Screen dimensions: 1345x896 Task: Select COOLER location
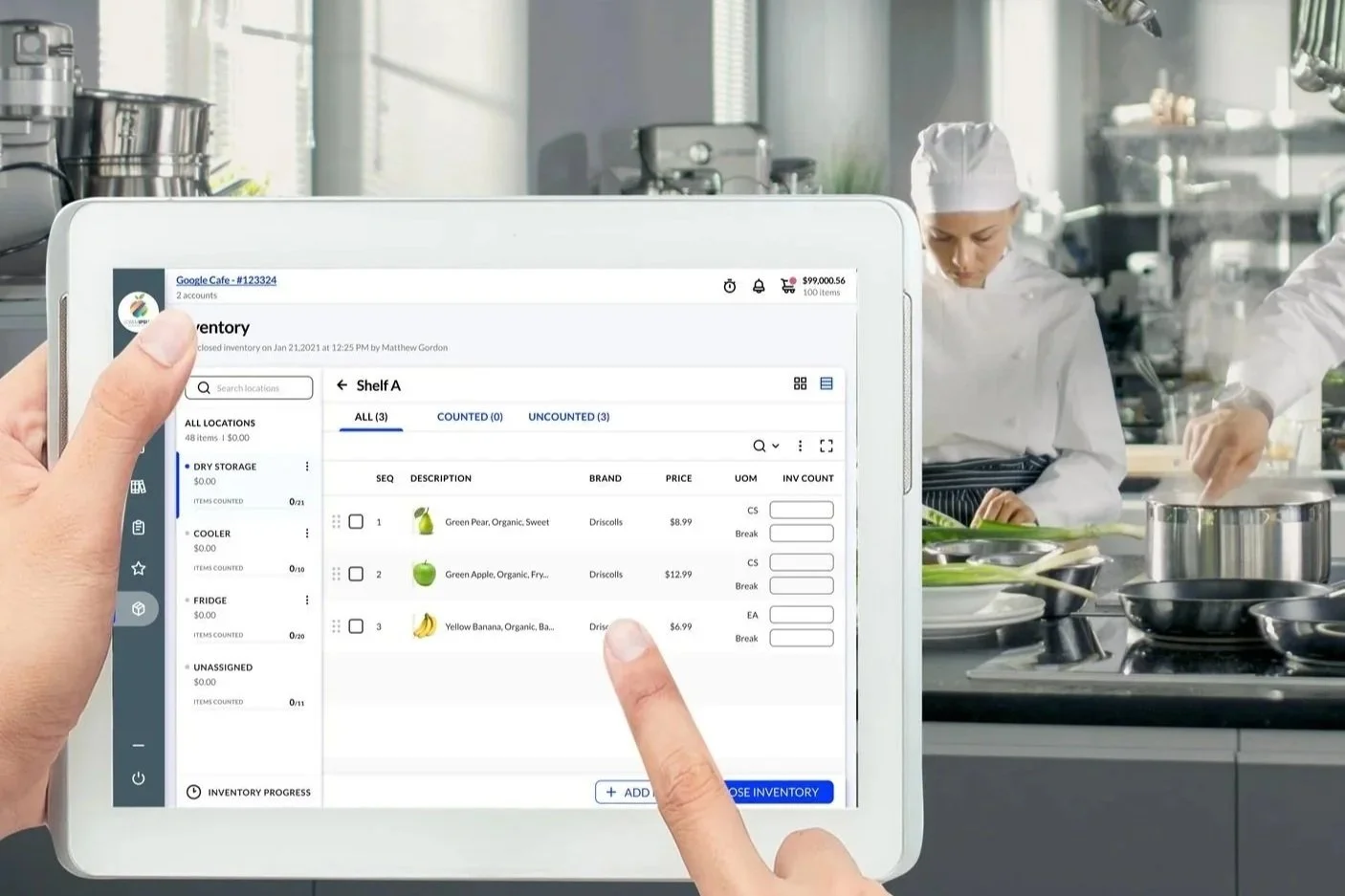point(247,550)
